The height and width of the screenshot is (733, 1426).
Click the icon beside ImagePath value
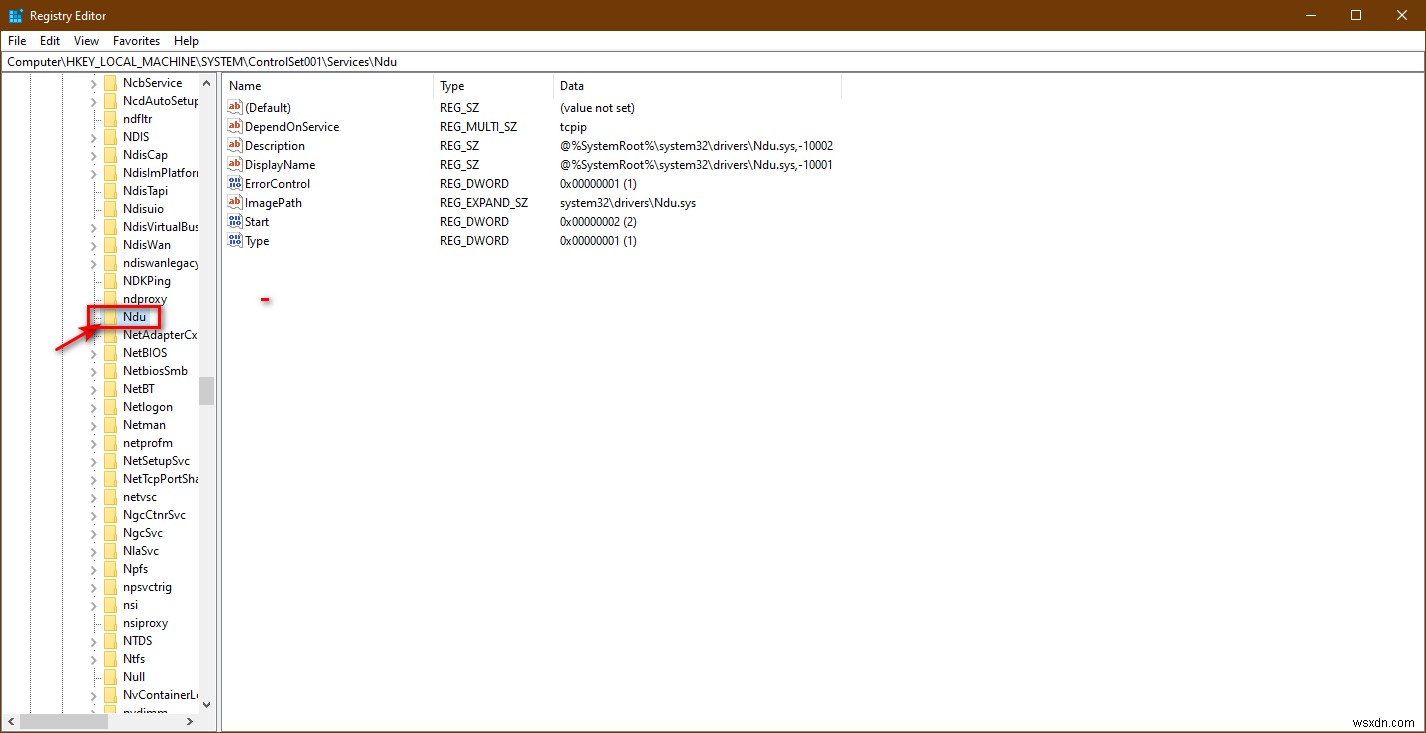(x=234, y=202)
